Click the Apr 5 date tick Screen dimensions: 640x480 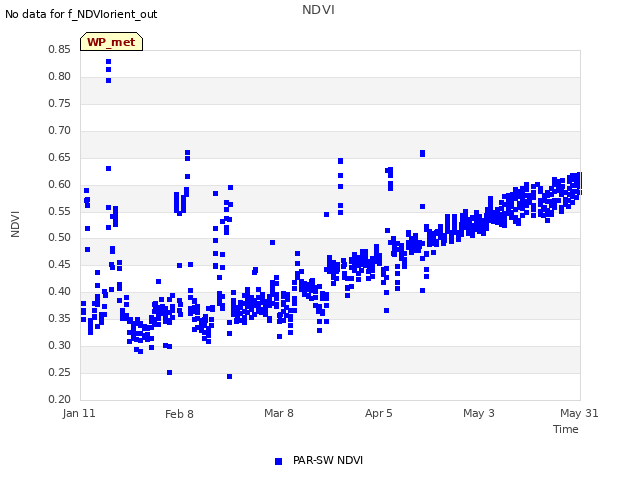[x=378, y=413]
